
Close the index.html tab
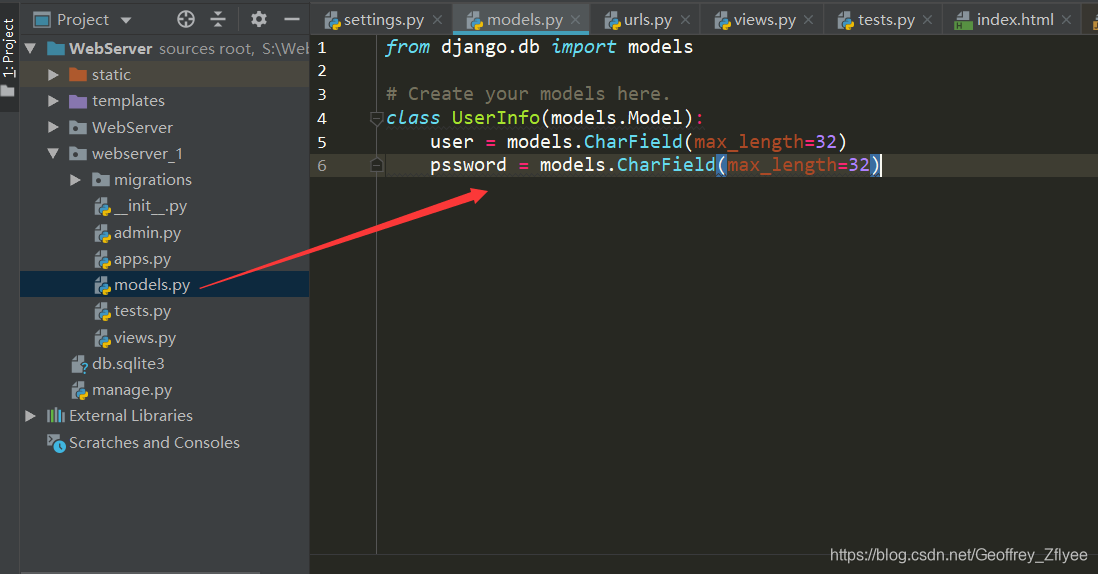[1066, 20]
